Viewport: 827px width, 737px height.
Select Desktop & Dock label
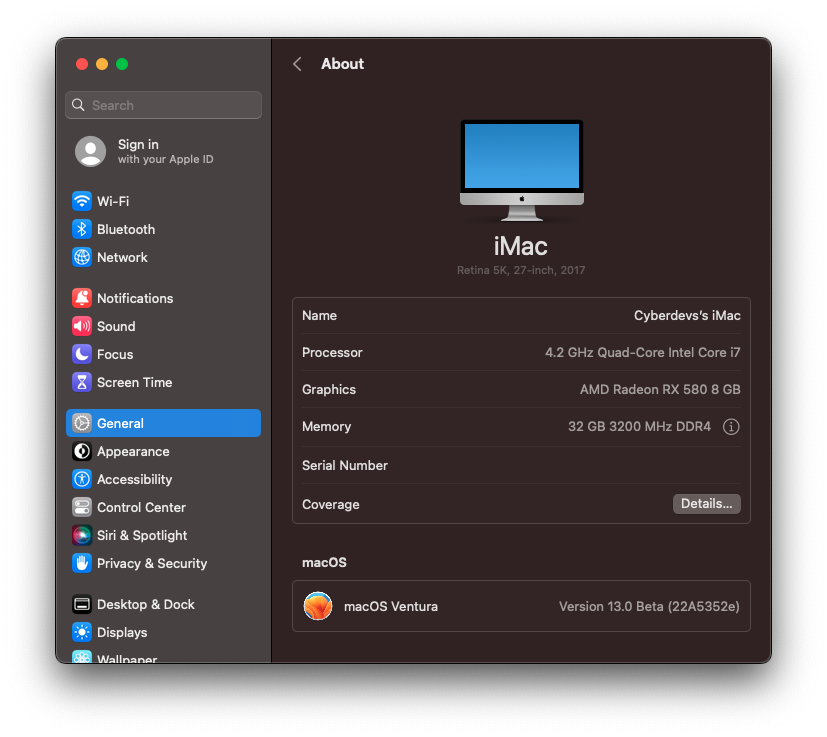tap(146, 604)
